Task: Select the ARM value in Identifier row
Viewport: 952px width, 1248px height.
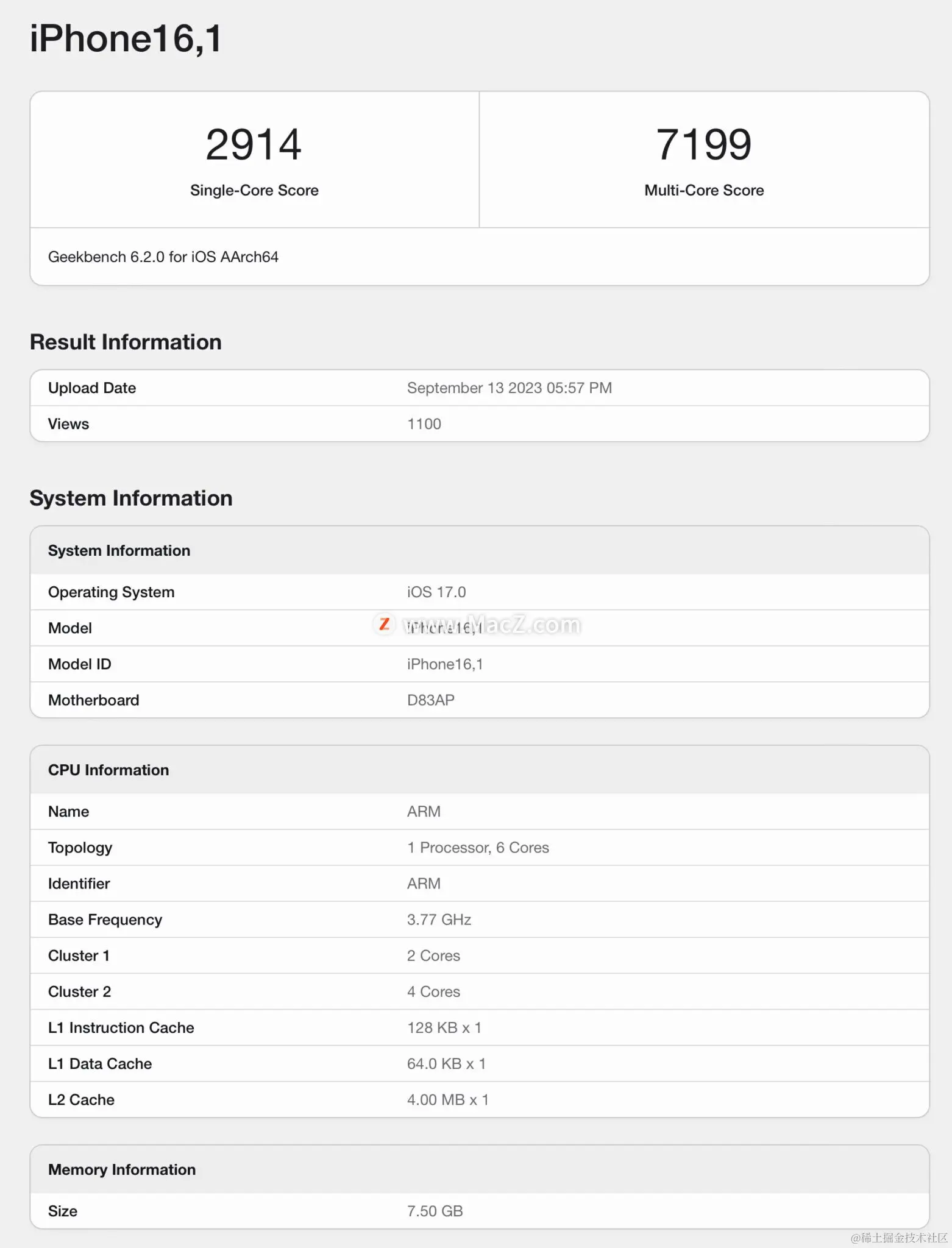Action: click(x=424, y=884)
